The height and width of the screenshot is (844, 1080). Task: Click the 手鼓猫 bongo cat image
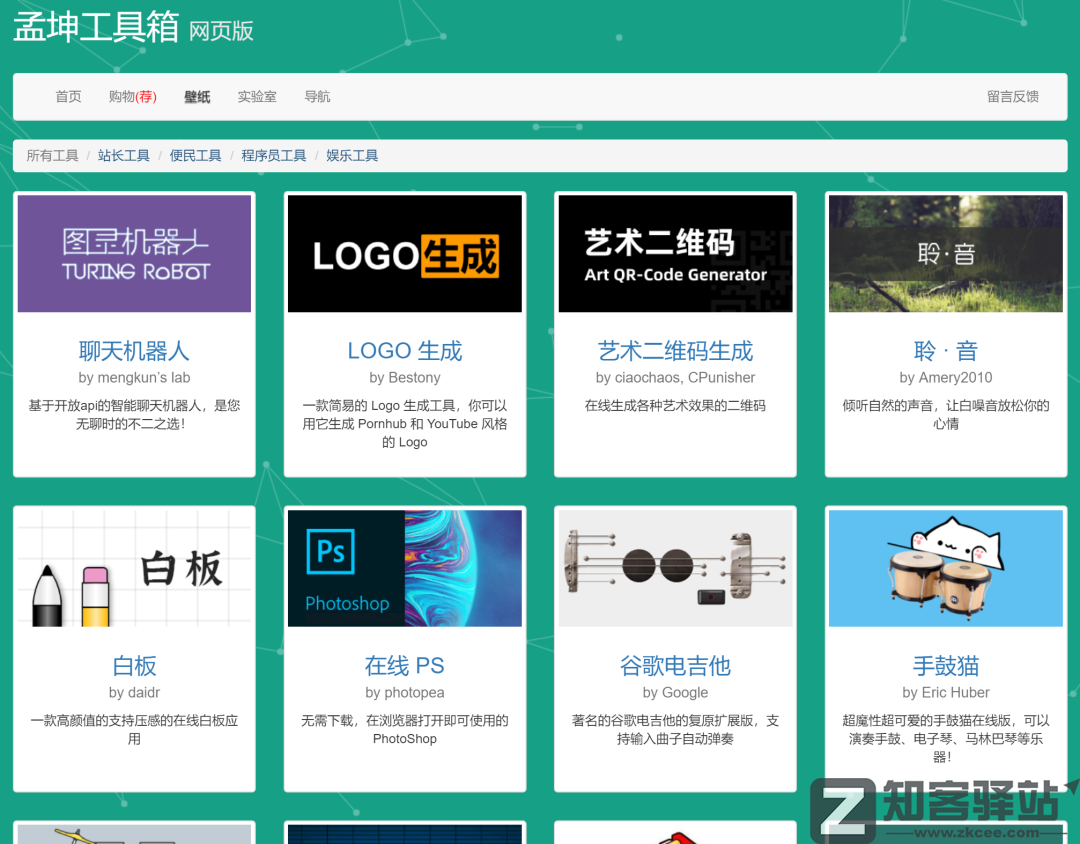click(945, 568)
